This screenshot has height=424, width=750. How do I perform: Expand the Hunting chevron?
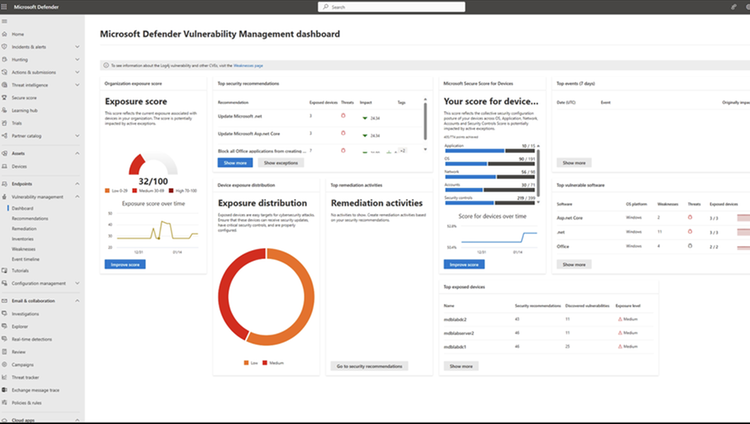coord(77,59)
